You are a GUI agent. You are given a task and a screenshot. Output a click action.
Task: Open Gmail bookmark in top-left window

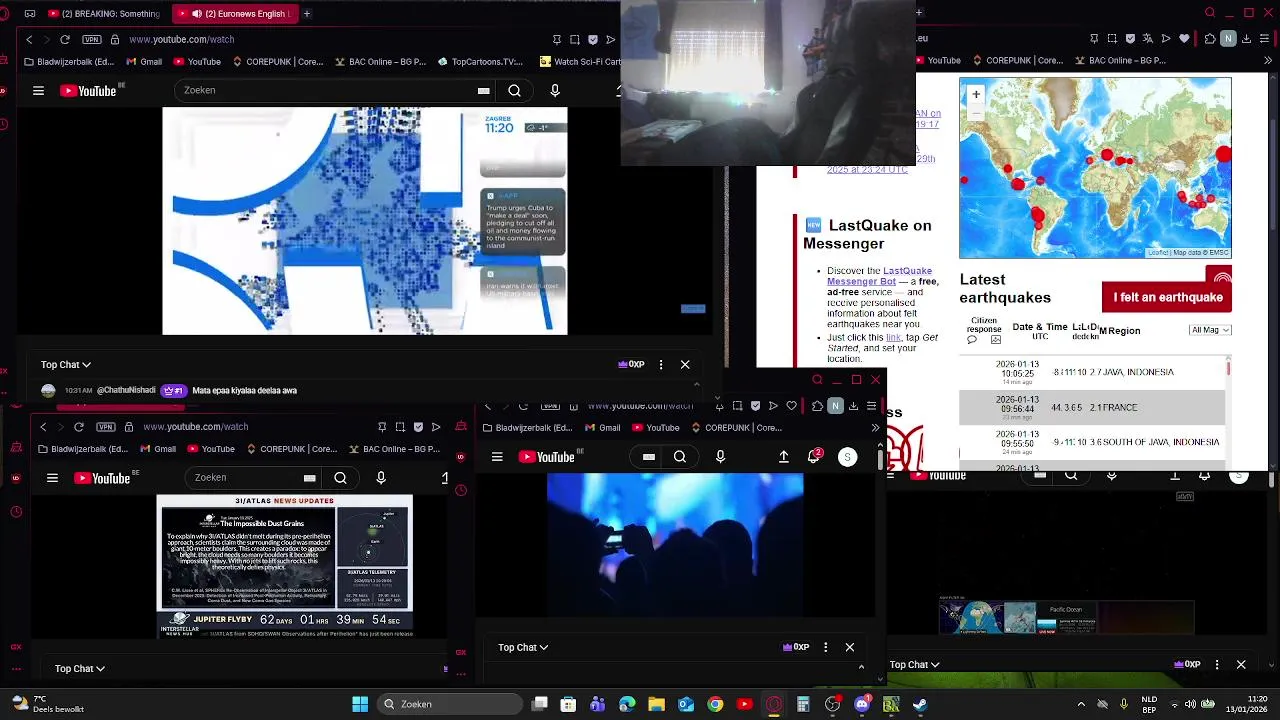click(x=144, y=61)
